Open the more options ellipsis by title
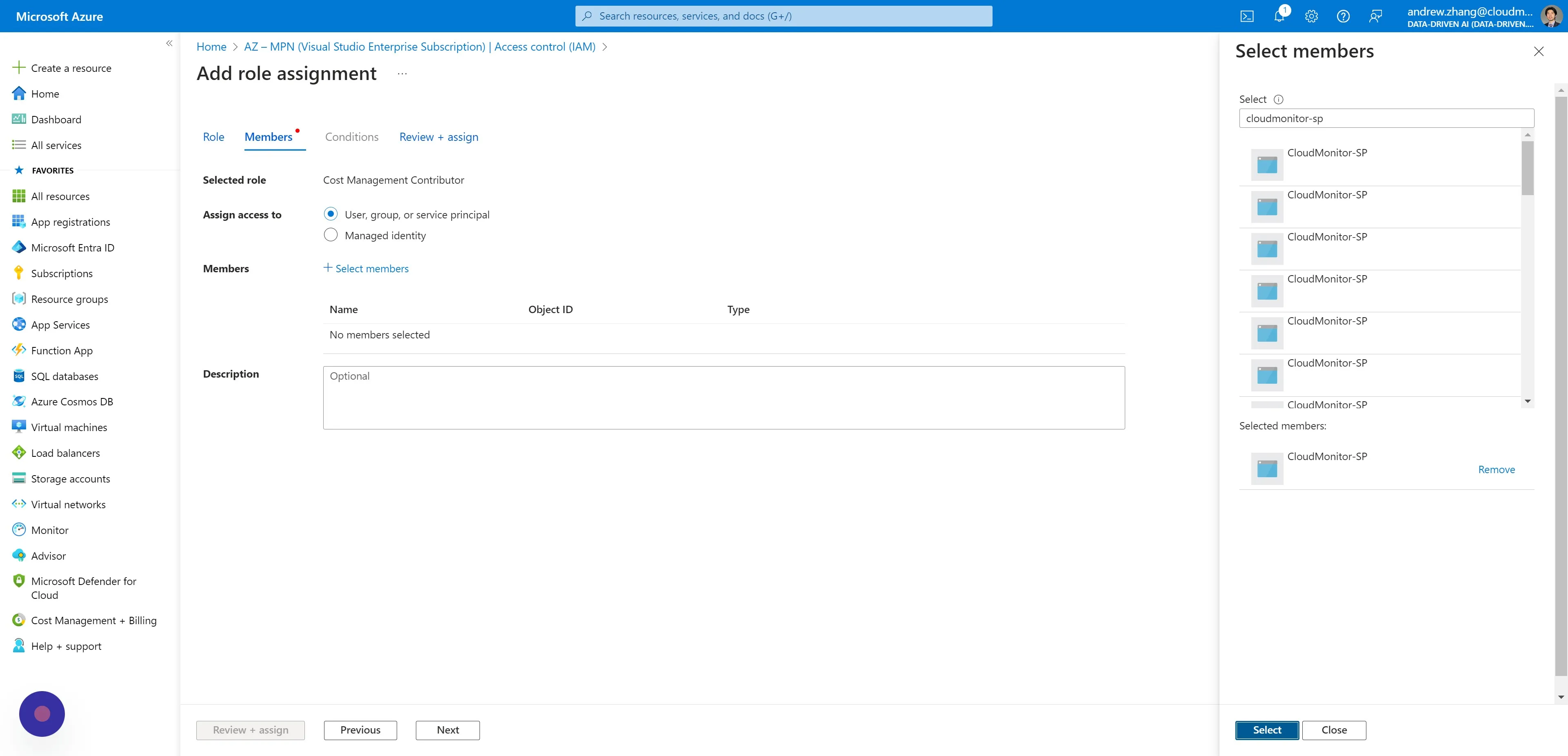The width and height of the screenshot is (1568, 756). pyautogui.click(x=402, y=73)
